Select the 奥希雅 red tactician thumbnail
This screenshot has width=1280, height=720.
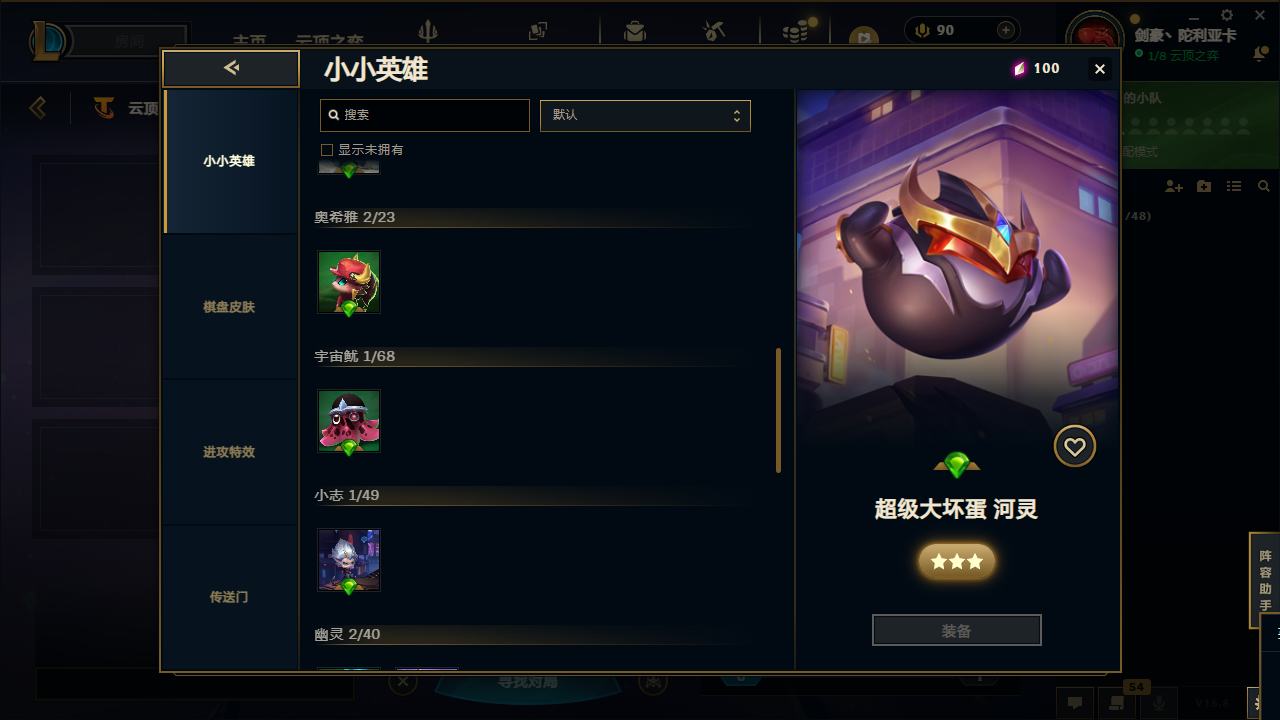coord(349,282)
